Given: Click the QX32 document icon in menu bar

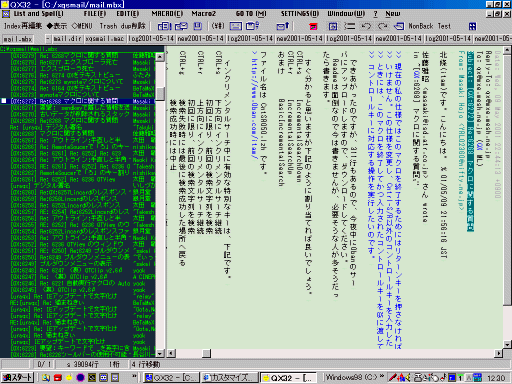Looking at the screenshot, I should [6, 14].
